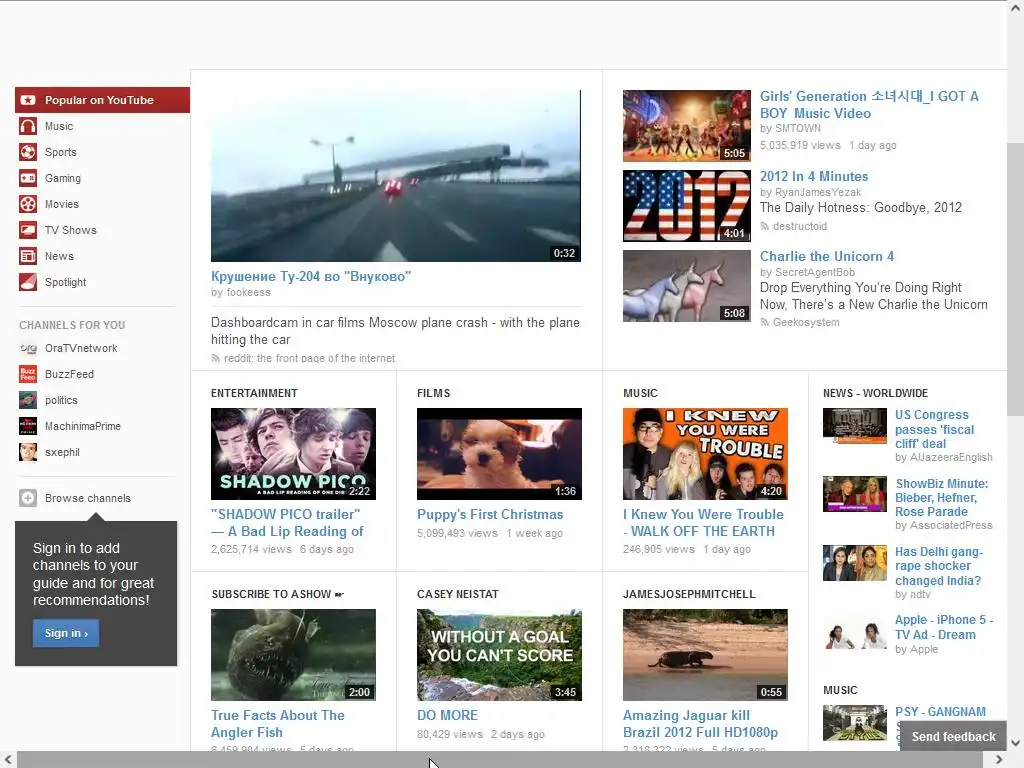Open the Gaming category
The width and height of the screenshot is (1024, 768).
click(x=63, y=178)
